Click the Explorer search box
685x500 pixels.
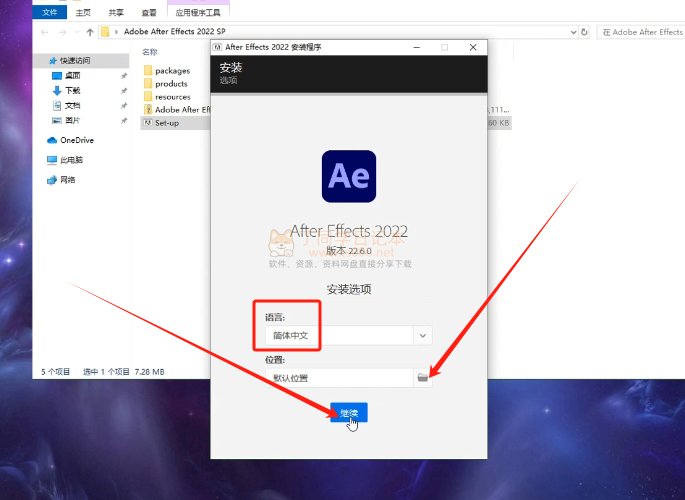coord(640,32)
